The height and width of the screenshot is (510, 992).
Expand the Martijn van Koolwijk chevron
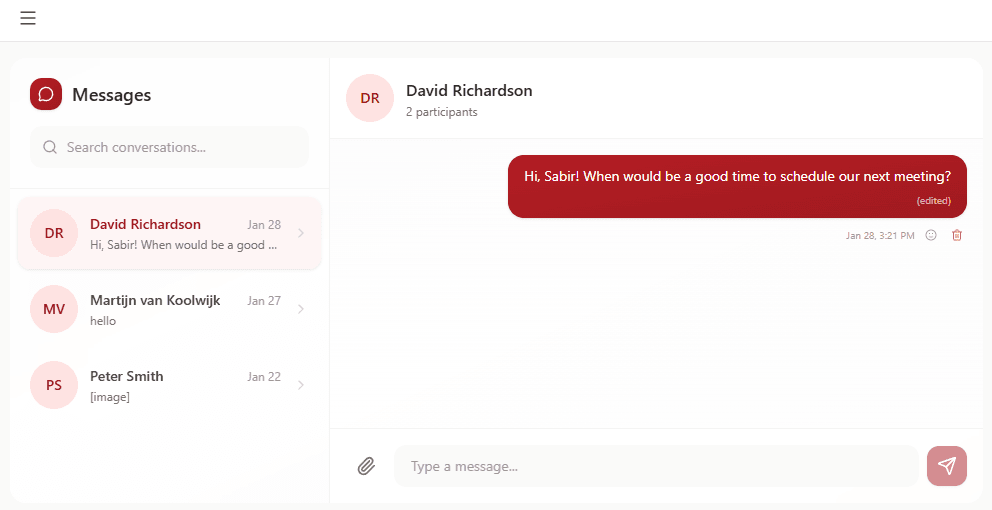pos(301,309)
